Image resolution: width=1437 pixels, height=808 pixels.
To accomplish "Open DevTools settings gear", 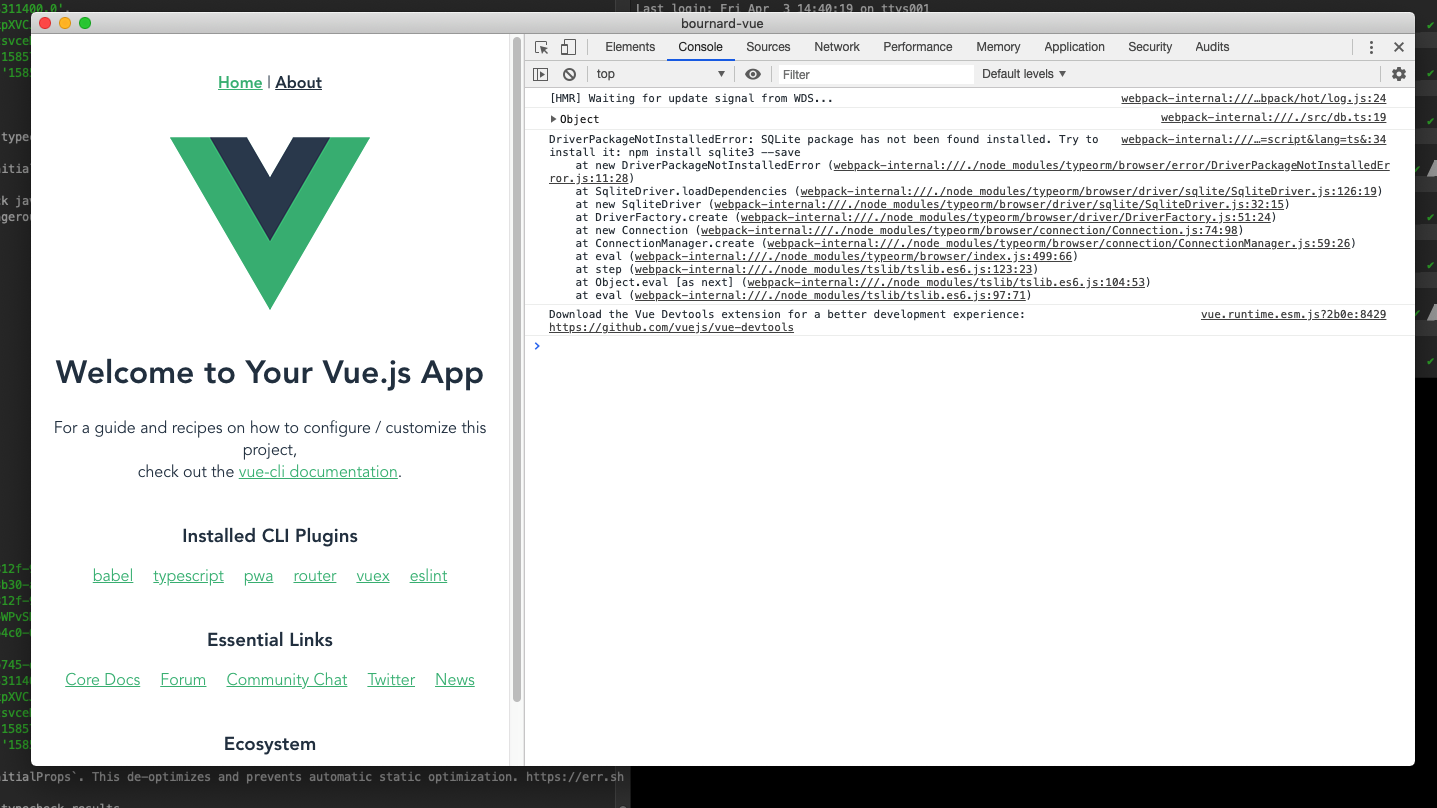I will tap(1398, 73).
